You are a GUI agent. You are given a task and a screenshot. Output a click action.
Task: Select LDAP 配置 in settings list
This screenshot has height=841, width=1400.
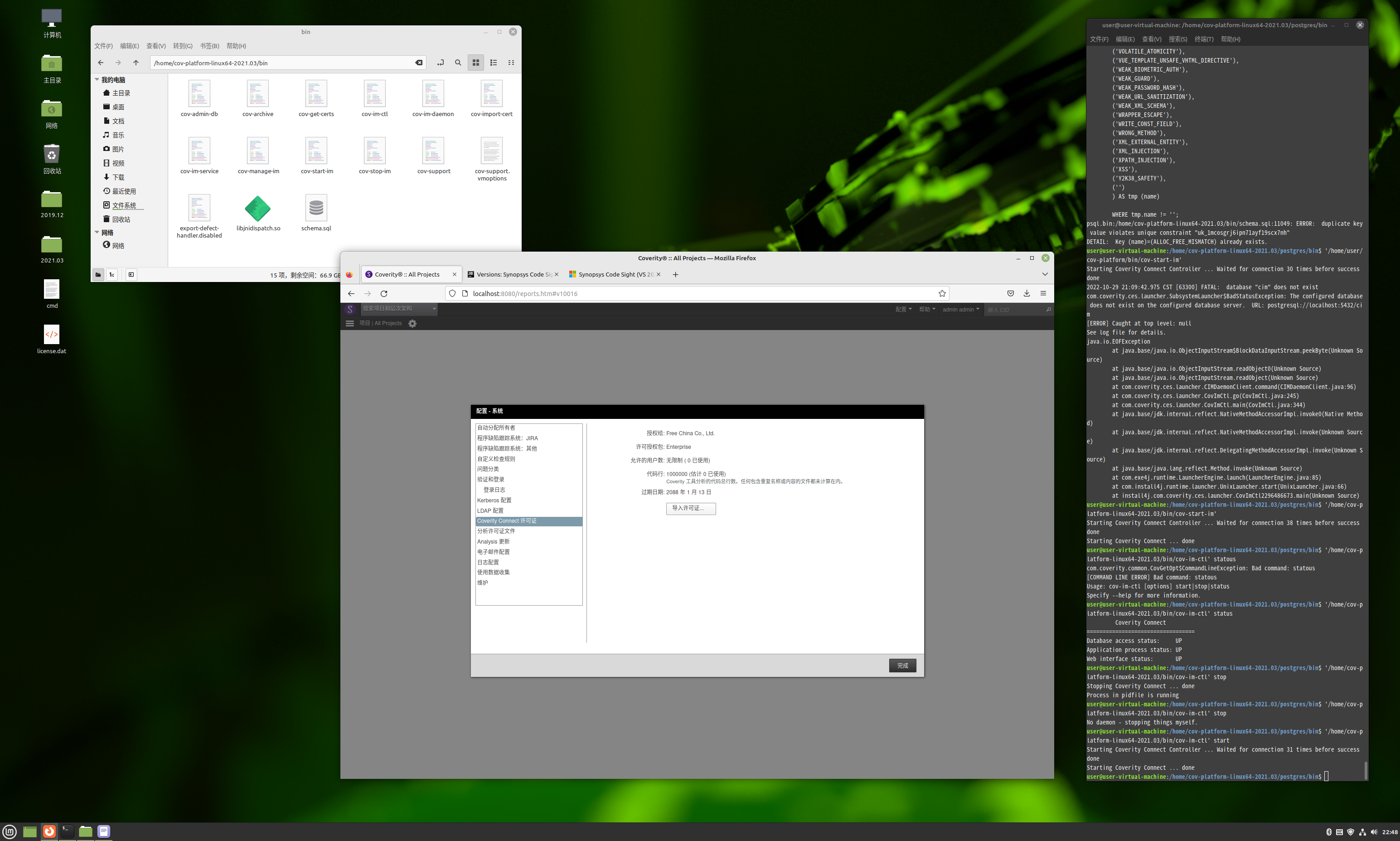click(x=528, y=510)
